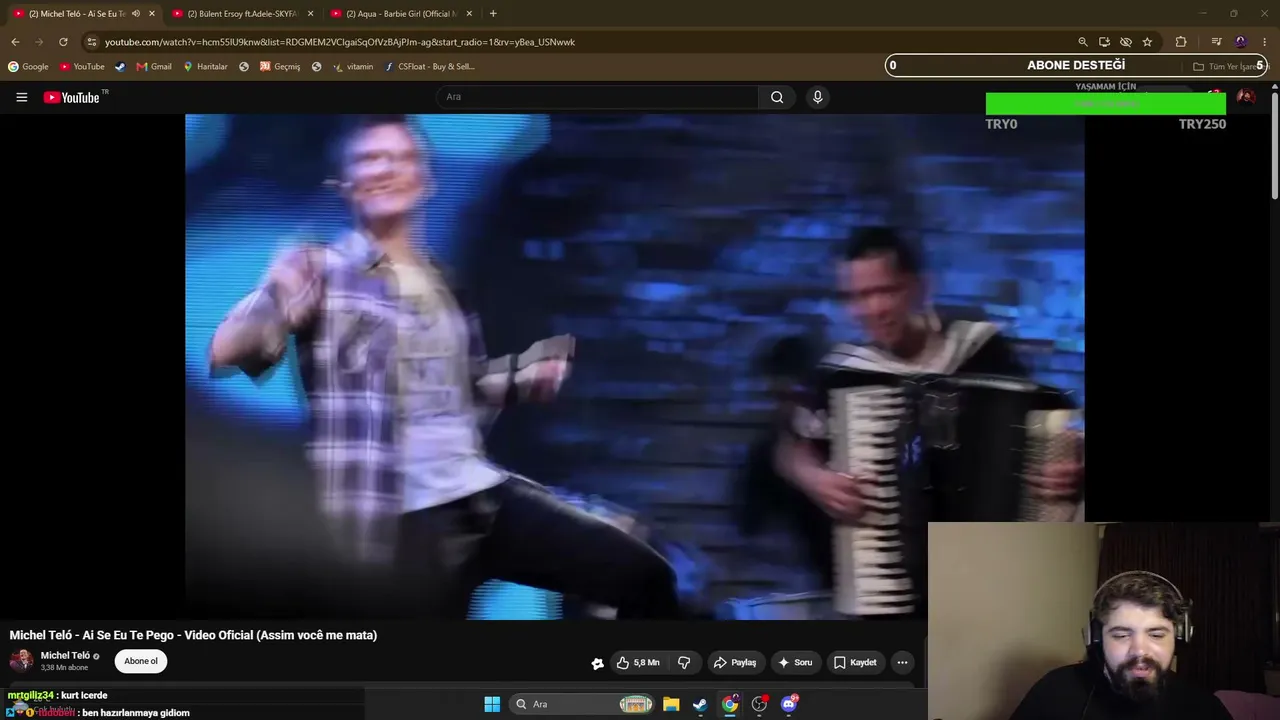This screenshot has width=1280, height=720.
Task: Click the page scrollbar on the right edge
Action: pos(1274,145)
